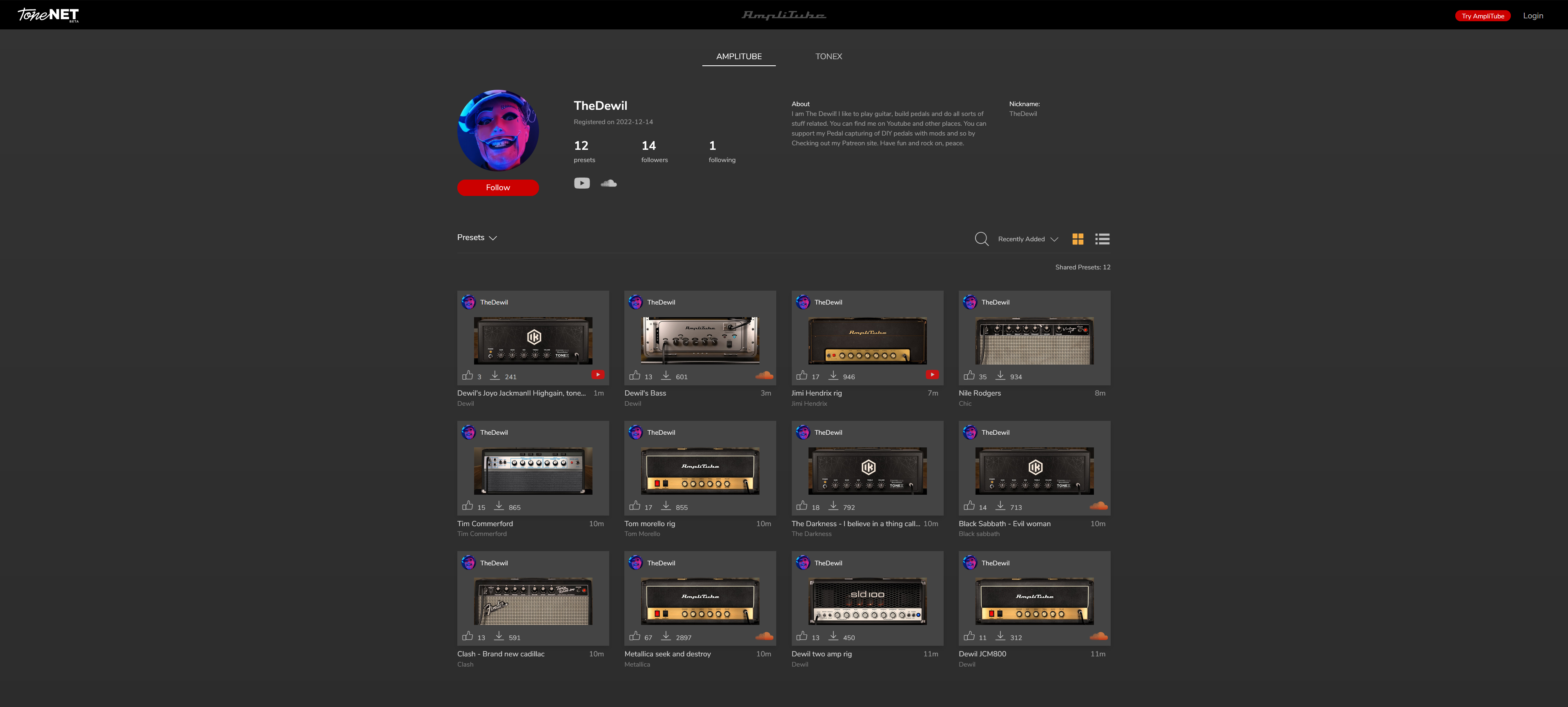The height and width of the screenshot is (707, 1568).
Task: Click the ToneNET logo
Action: [48, 15]
